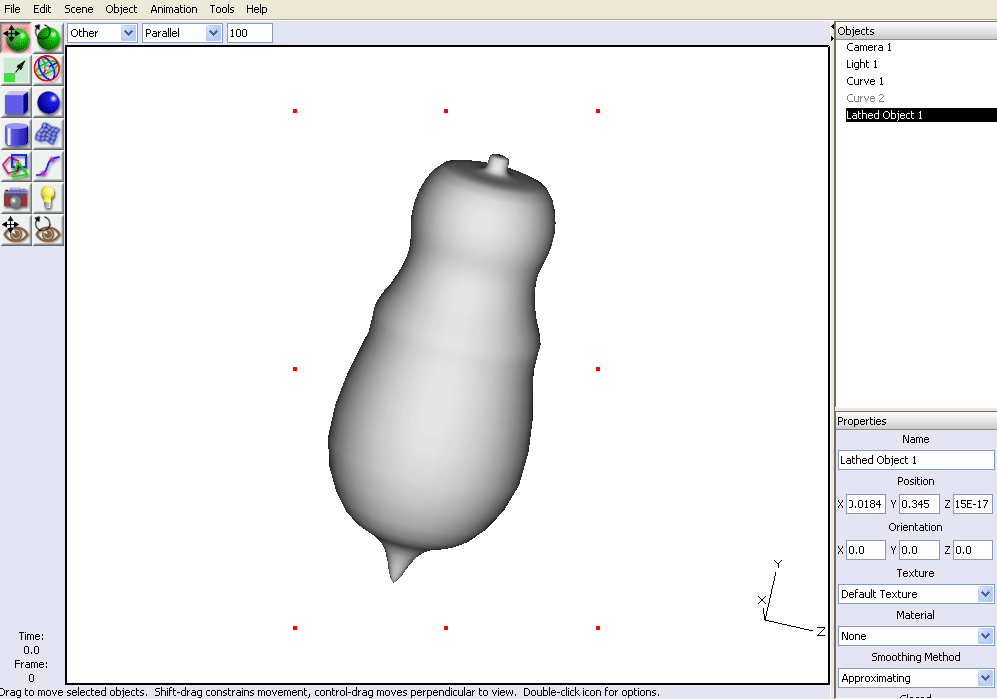Open the Parallel projection dropdown

click(x=182, y=33)
